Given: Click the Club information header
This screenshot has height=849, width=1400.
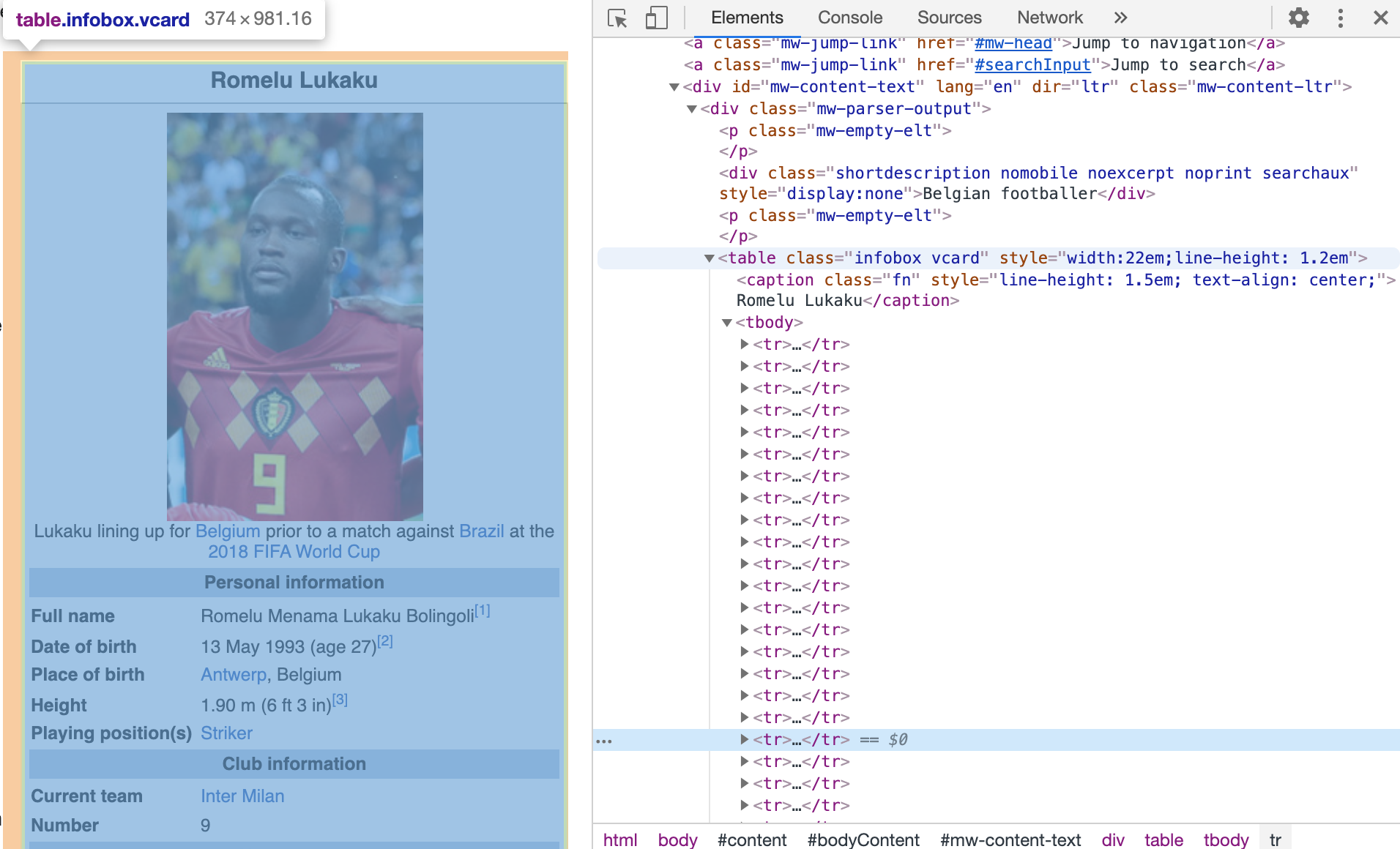Looking at the screenshot, I should (294, 764).
